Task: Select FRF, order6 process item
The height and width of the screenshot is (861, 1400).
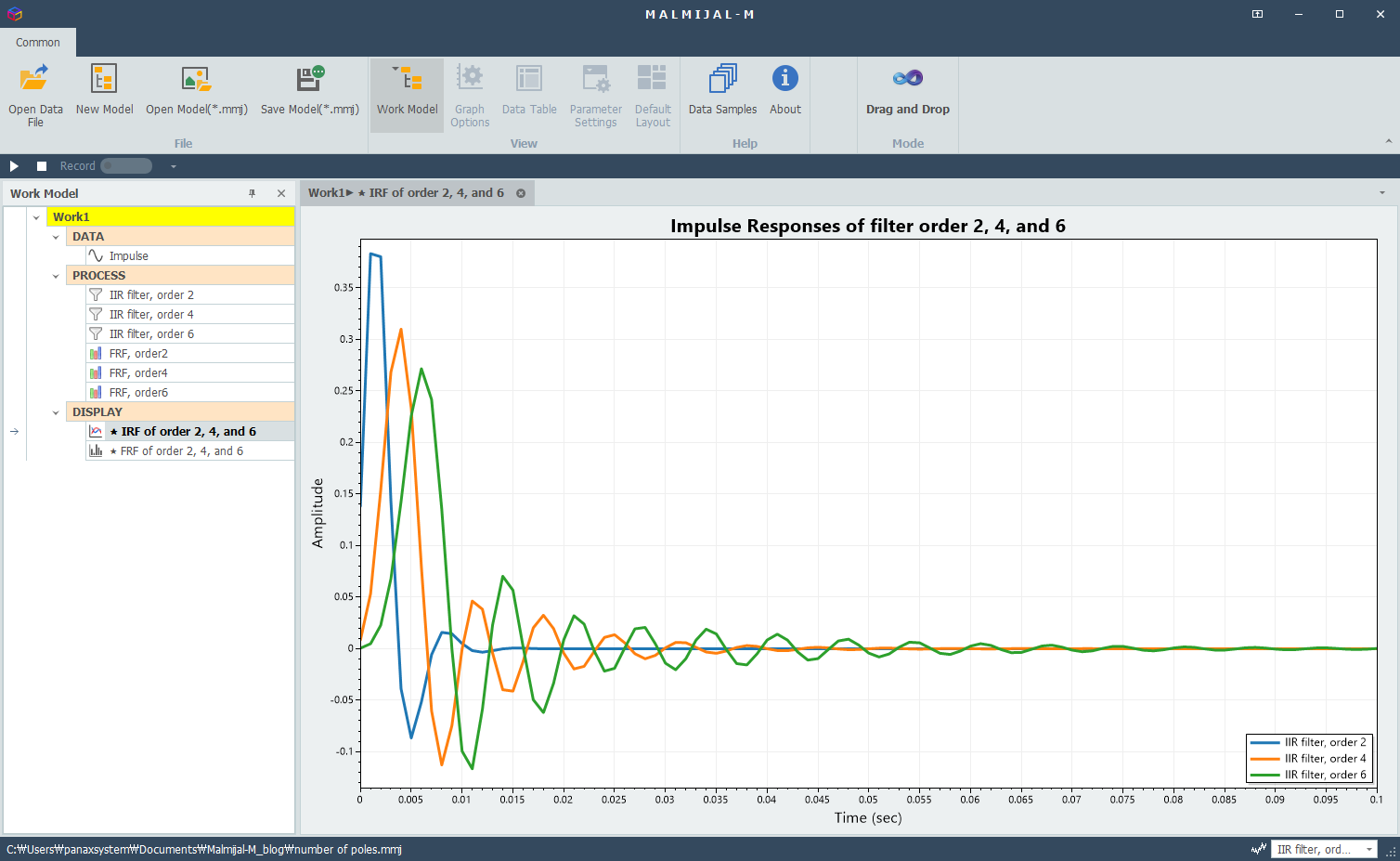Action: click(189, 392)
